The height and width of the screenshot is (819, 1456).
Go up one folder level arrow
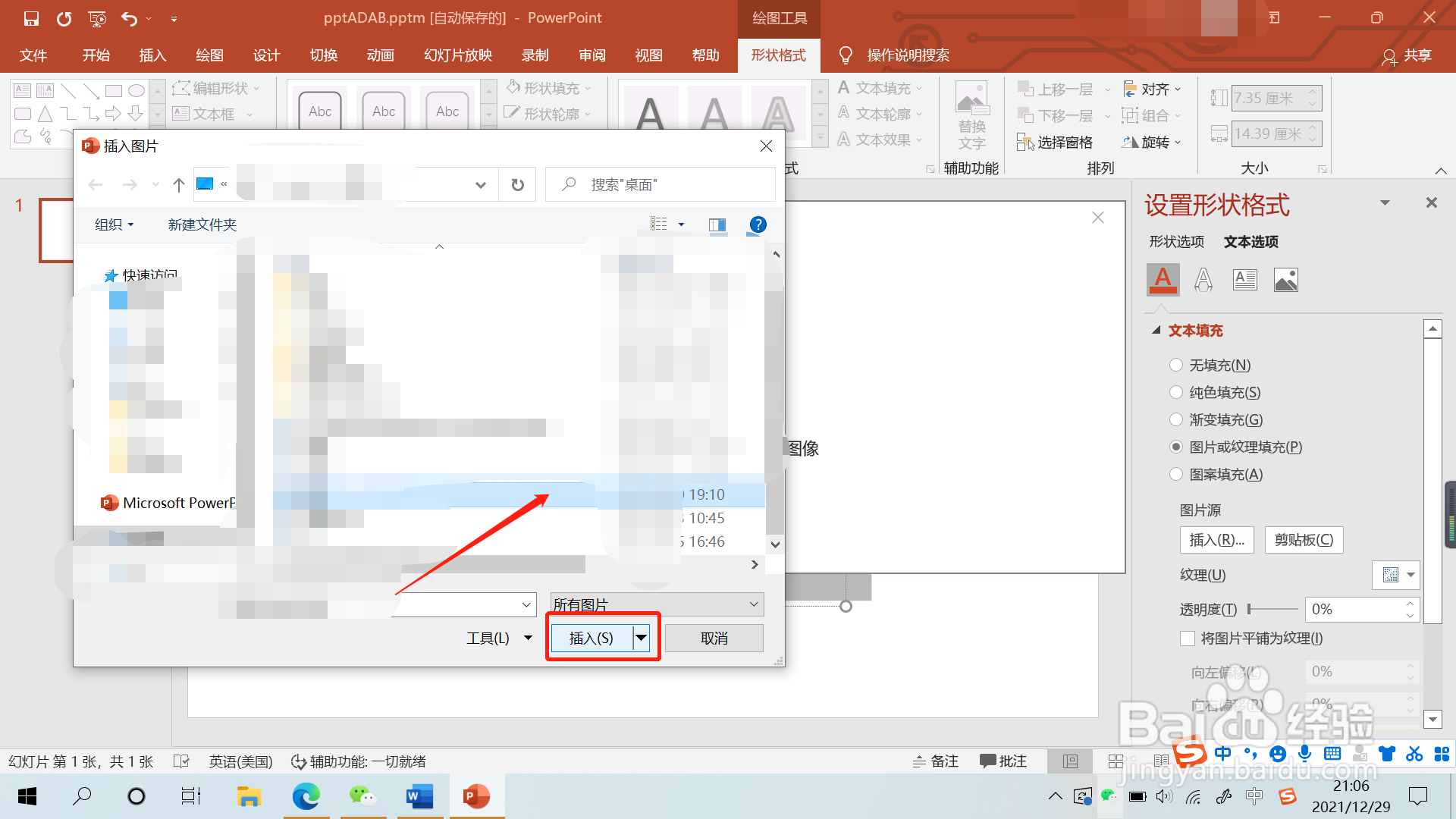[x=179, y=185]
